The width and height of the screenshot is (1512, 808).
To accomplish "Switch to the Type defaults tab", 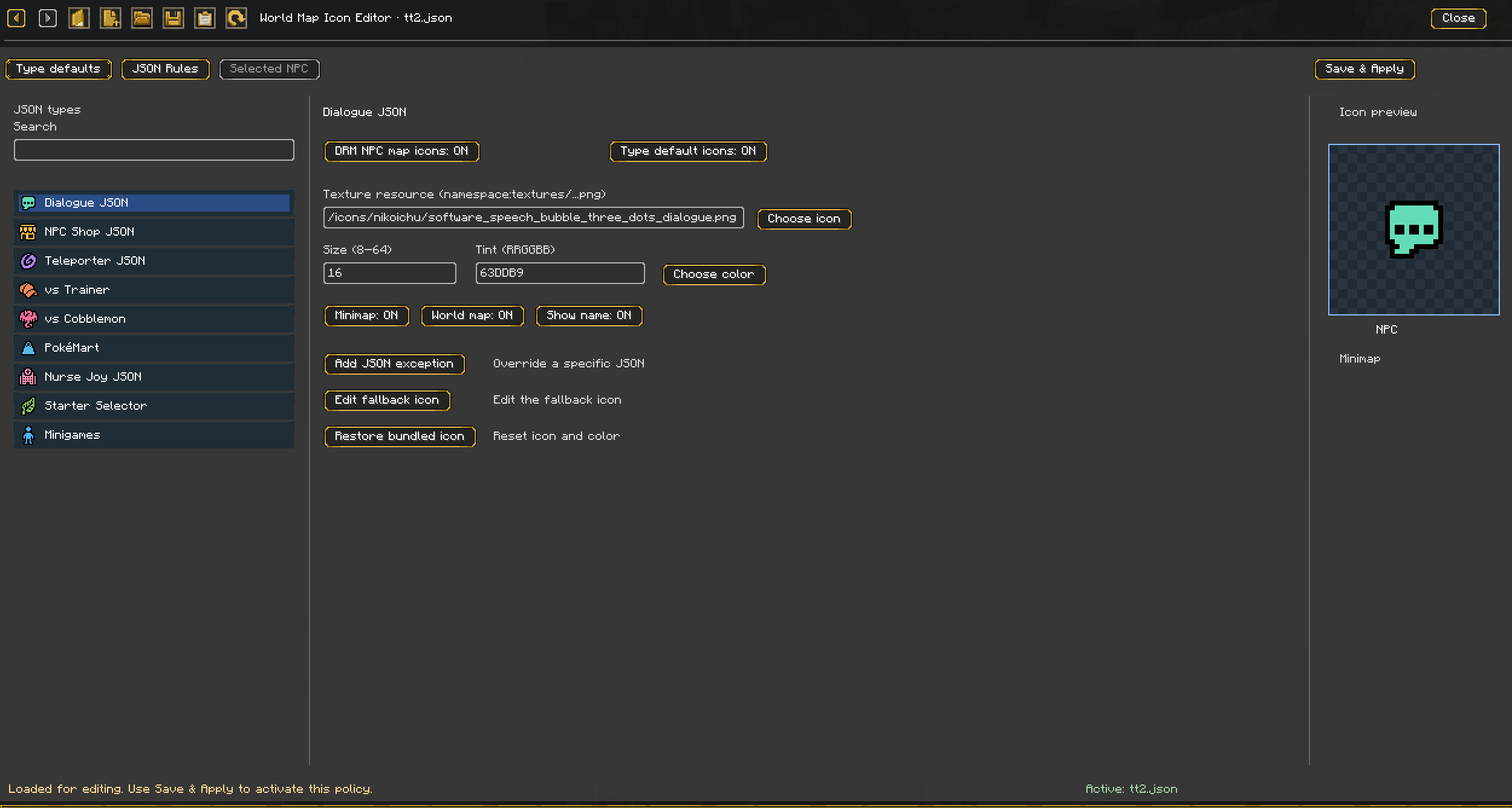I will 58,69.
